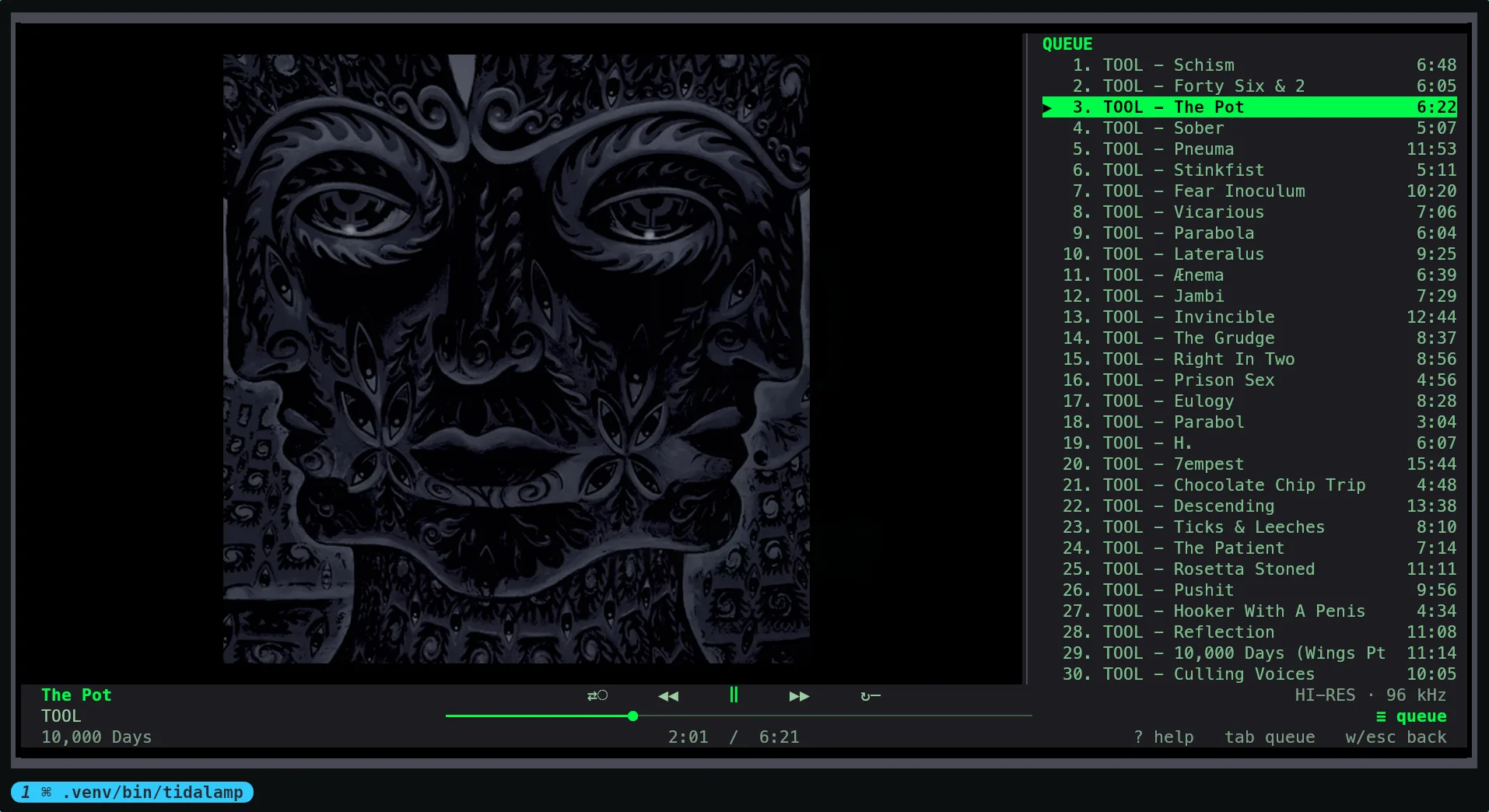Click the now-playing arrow marker in queue
The width and height of the screenshot is (1489, 812).
point(1048,108)
